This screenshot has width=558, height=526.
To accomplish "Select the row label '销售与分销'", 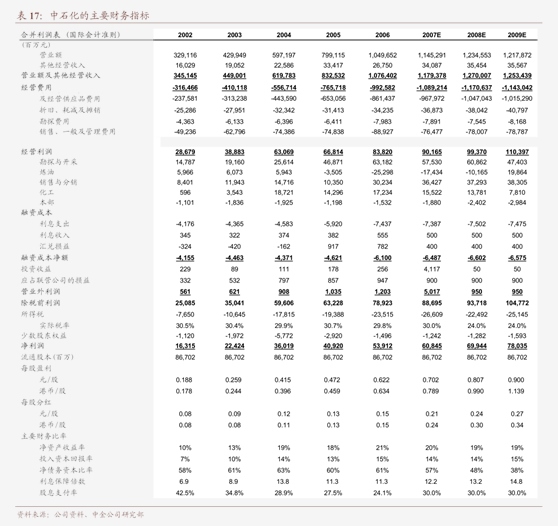I will point(58,182).
